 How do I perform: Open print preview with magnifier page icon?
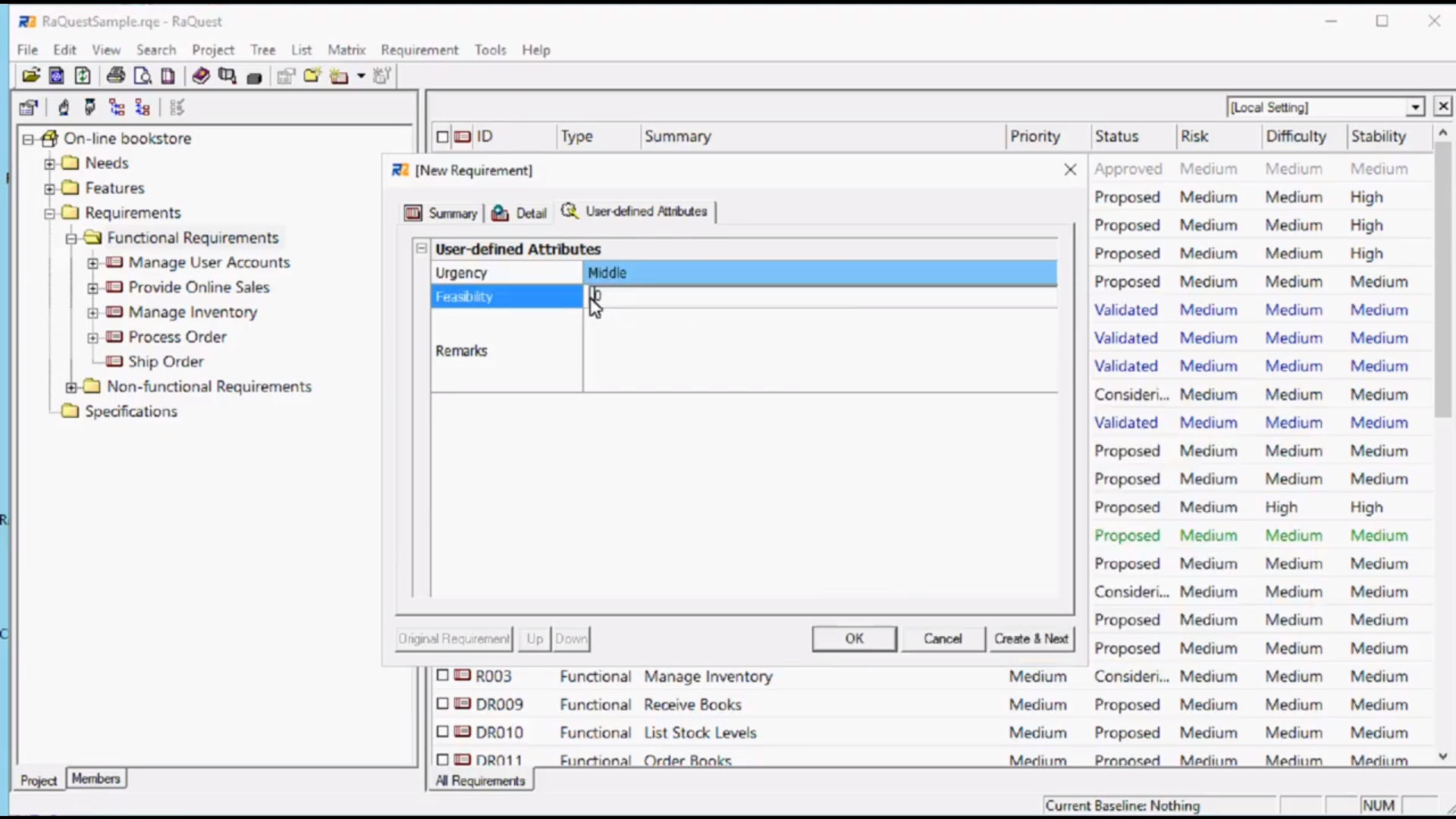pos(142,76)
